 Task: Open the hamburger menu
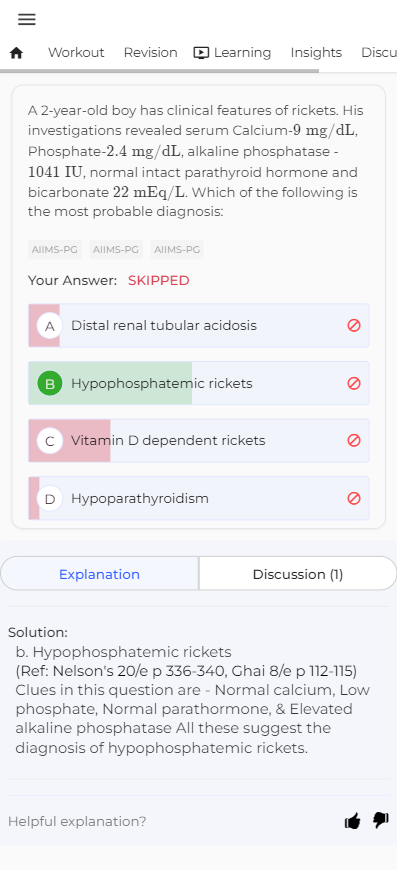coord(27,19)
